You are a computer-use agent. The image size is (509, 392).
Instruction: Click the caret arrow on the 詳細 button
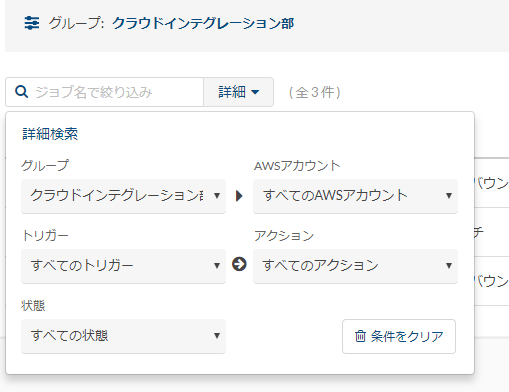click(255, 92)
